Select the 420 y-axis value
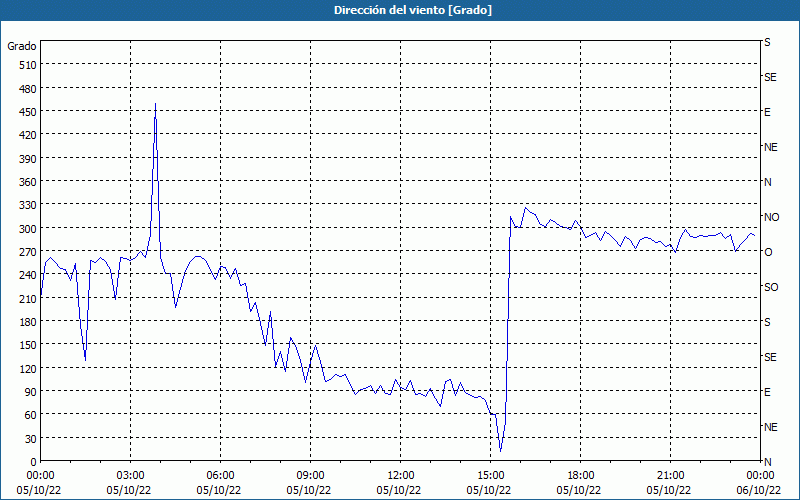This screenshot has height=500, width=800. pyautogui.click(x=29, y=135)
